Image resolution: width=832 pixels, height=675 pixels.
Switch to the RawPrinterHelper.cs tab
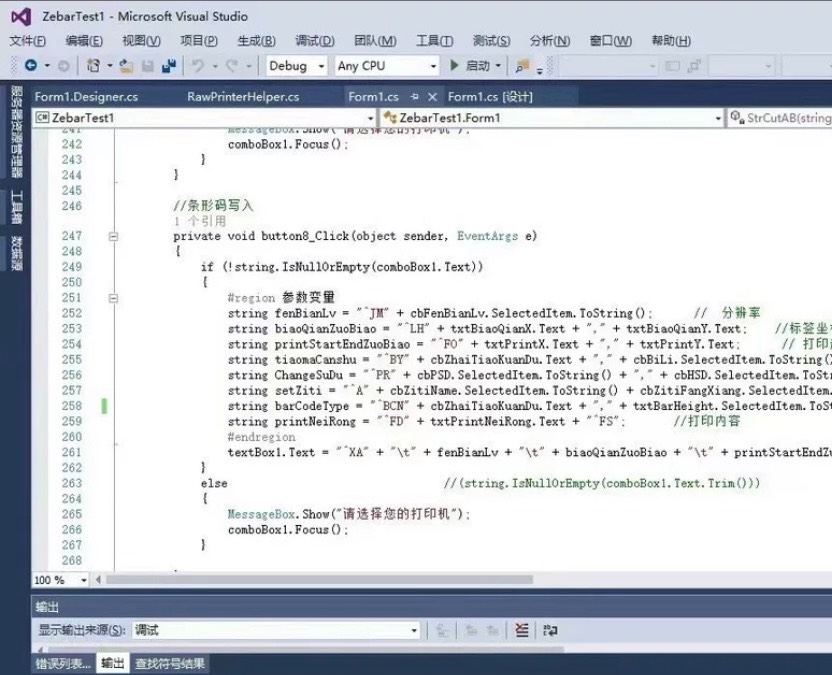[x=243, y=97]
